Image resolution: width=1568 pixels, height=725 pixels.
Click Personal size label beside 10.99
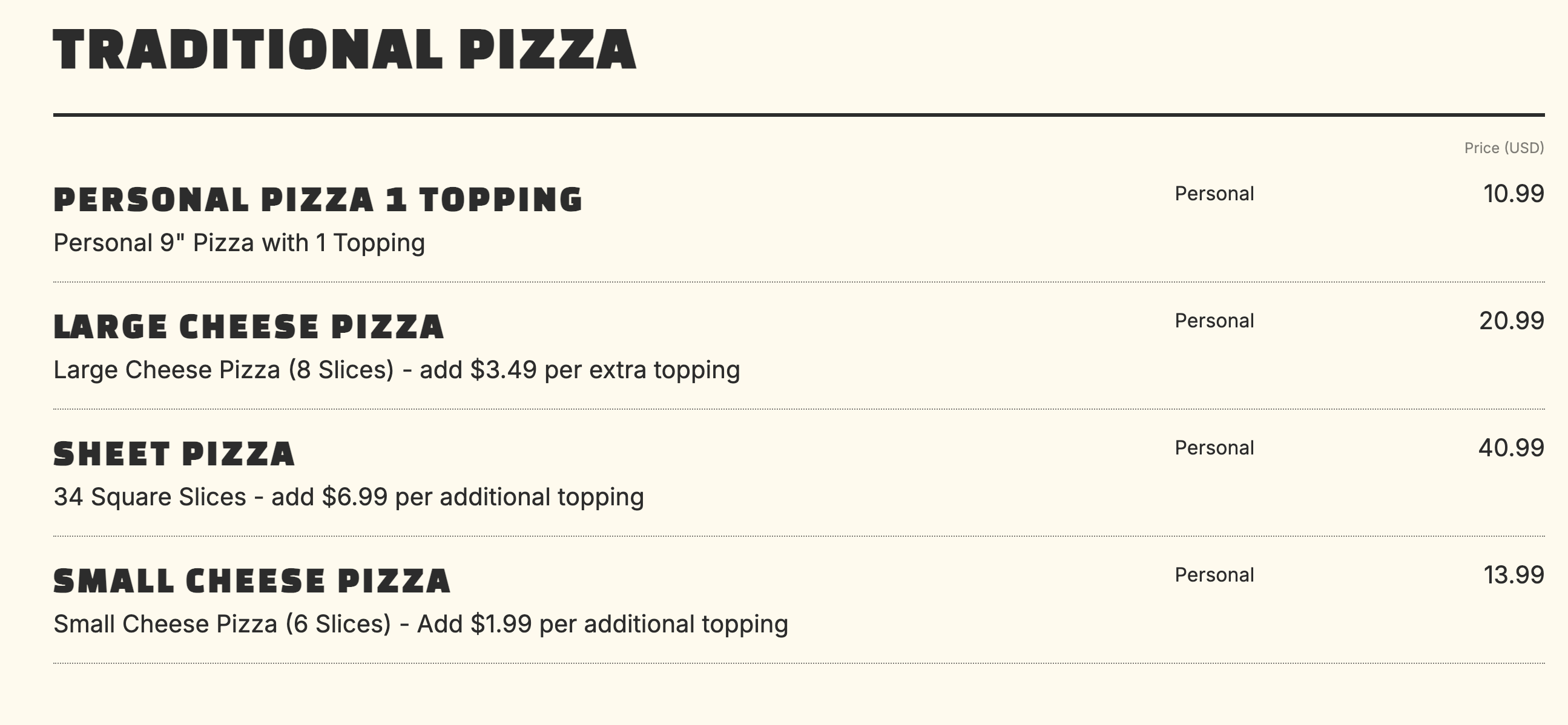click(1214, 194)
